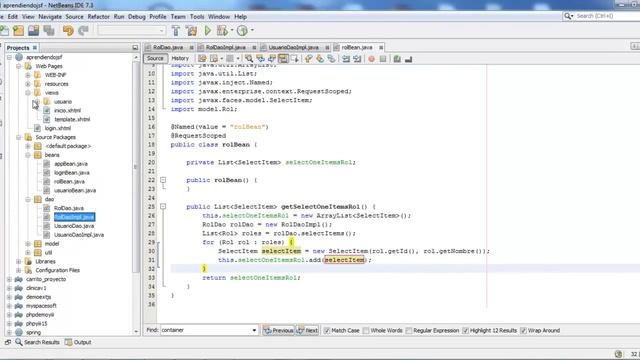Viewport: 640px width, 360px height.
Task: Open the project configuration dropdown in toolbar
Action: [x=131, y=31]
